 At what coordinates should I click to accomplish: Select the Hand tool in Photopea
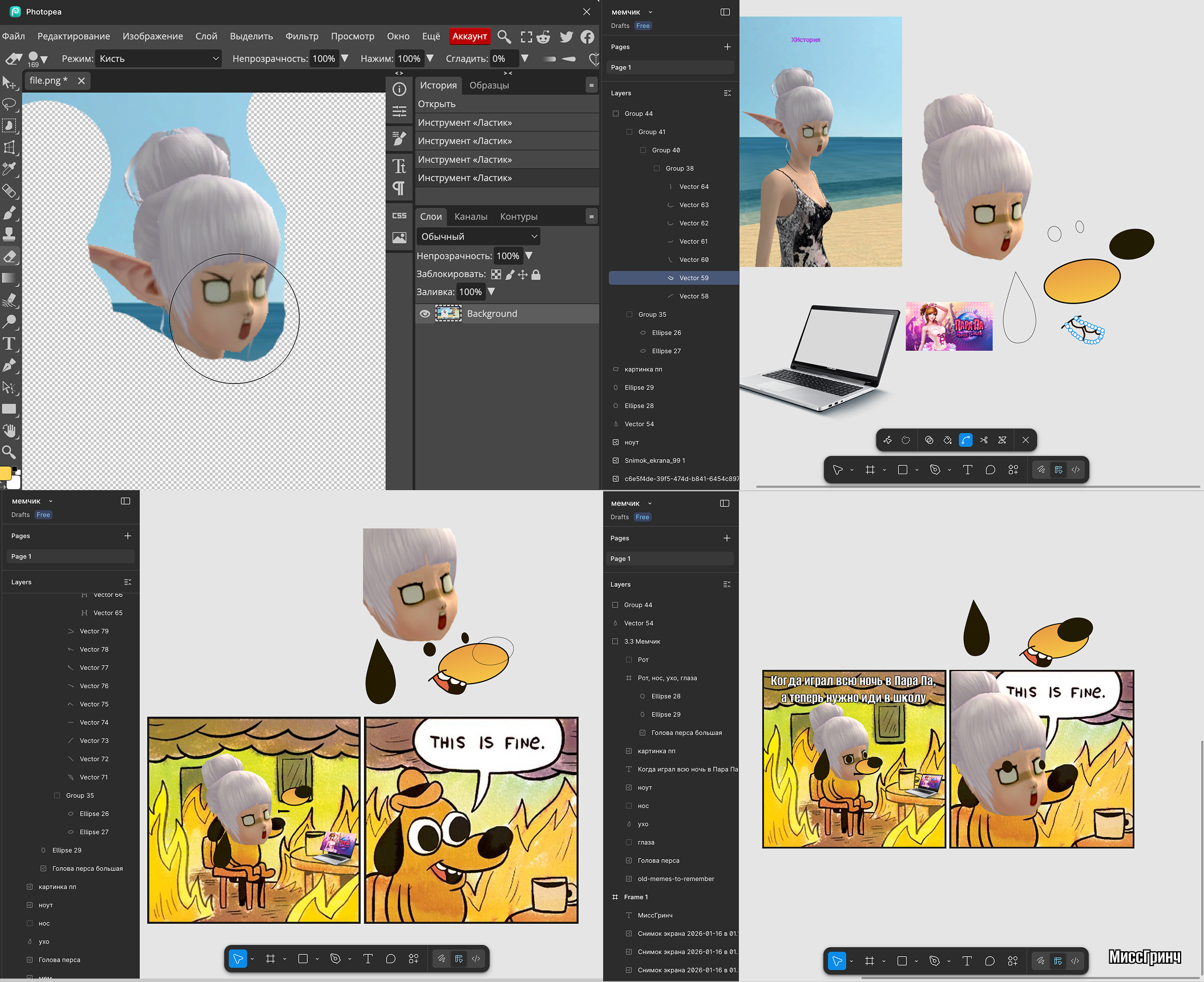click(9, 431)
